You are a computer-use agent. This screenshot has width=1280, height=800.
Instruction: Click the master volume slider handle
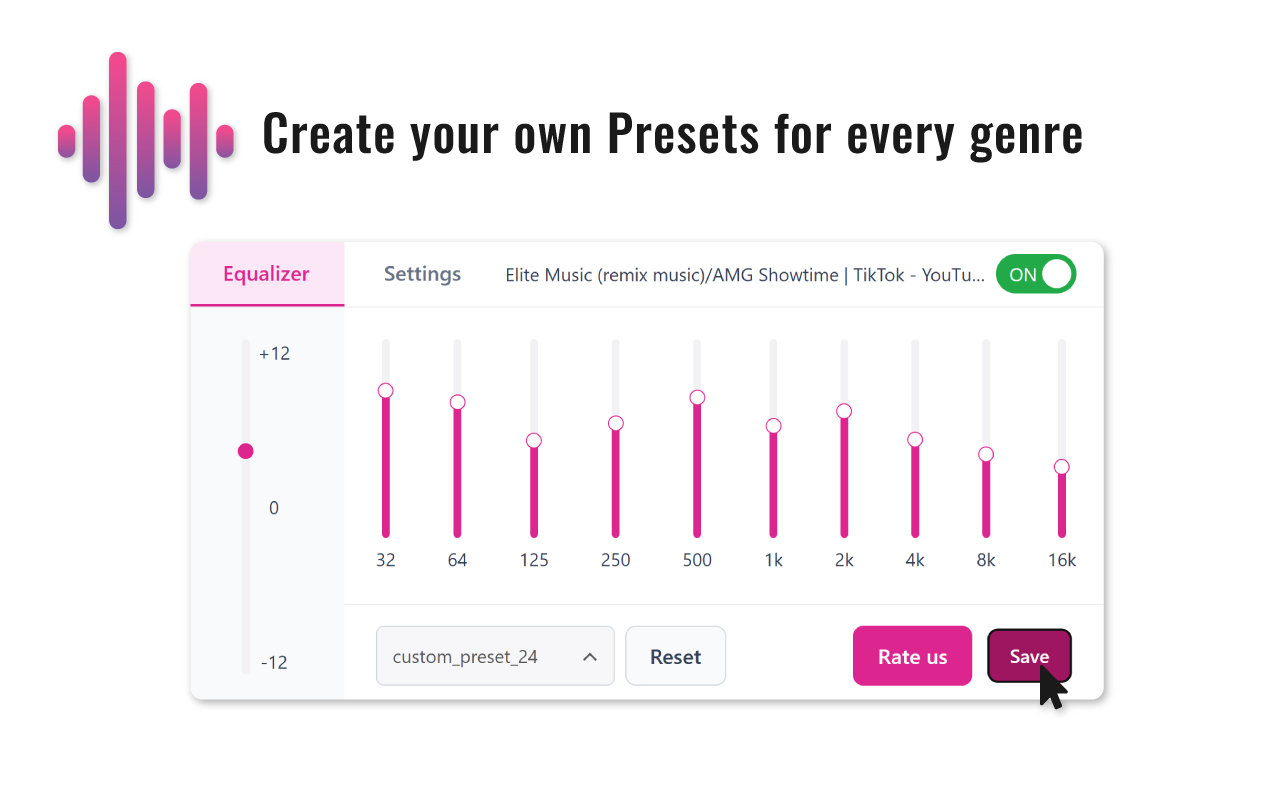(246, 452)
